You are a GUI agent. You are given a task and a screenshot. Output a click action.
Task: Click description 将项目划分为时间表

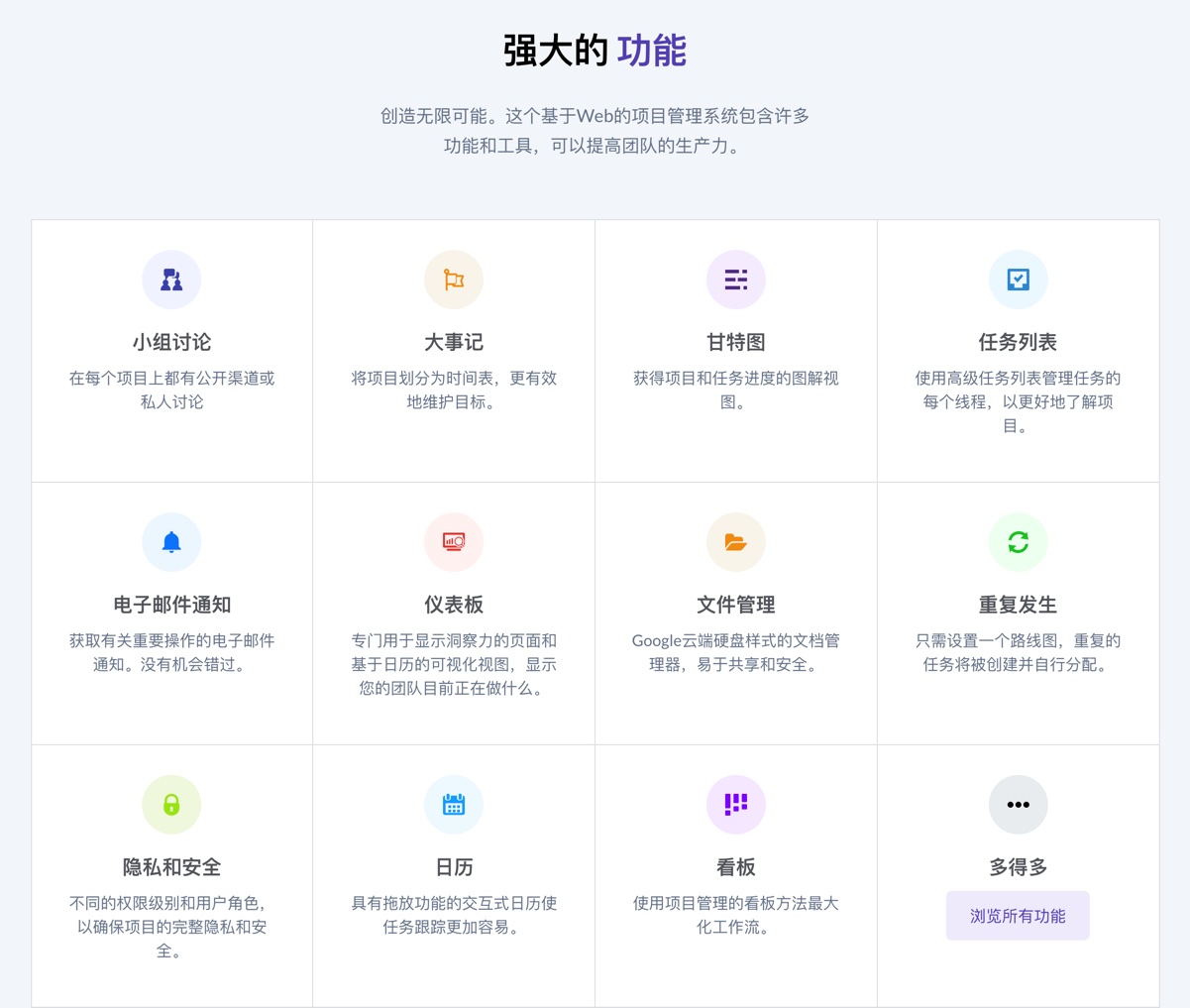click(454, 390)
